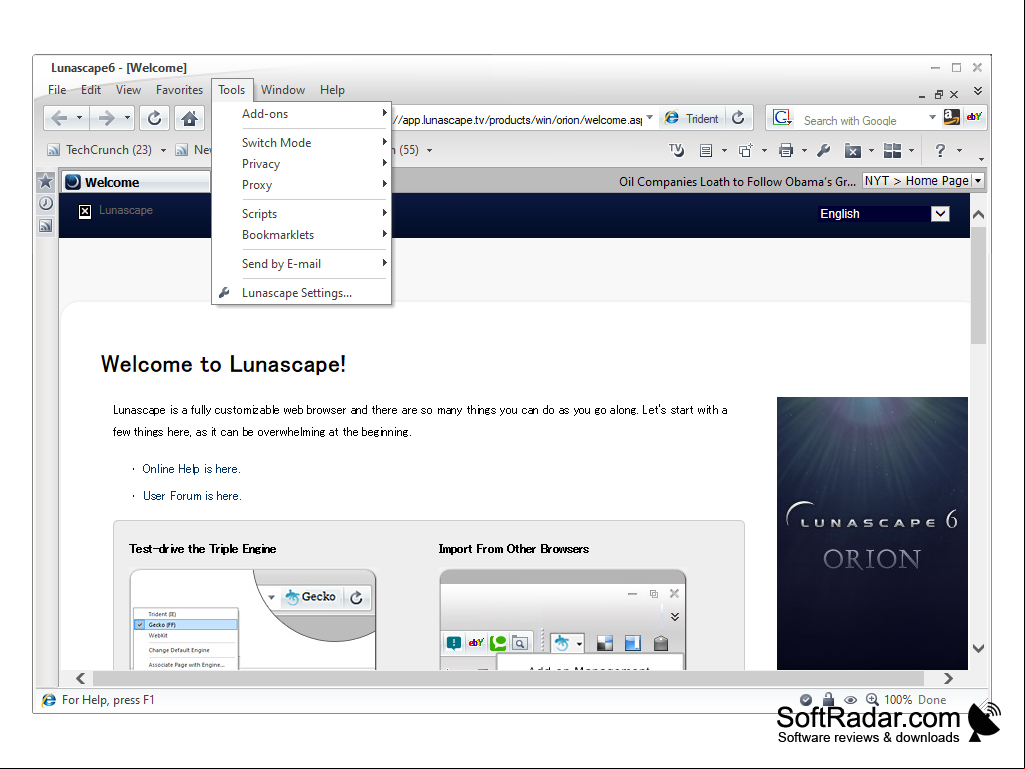Open the Send by E-mail submenu
This screenshot has height=769, width=1025.
click(x=301, y=264)
